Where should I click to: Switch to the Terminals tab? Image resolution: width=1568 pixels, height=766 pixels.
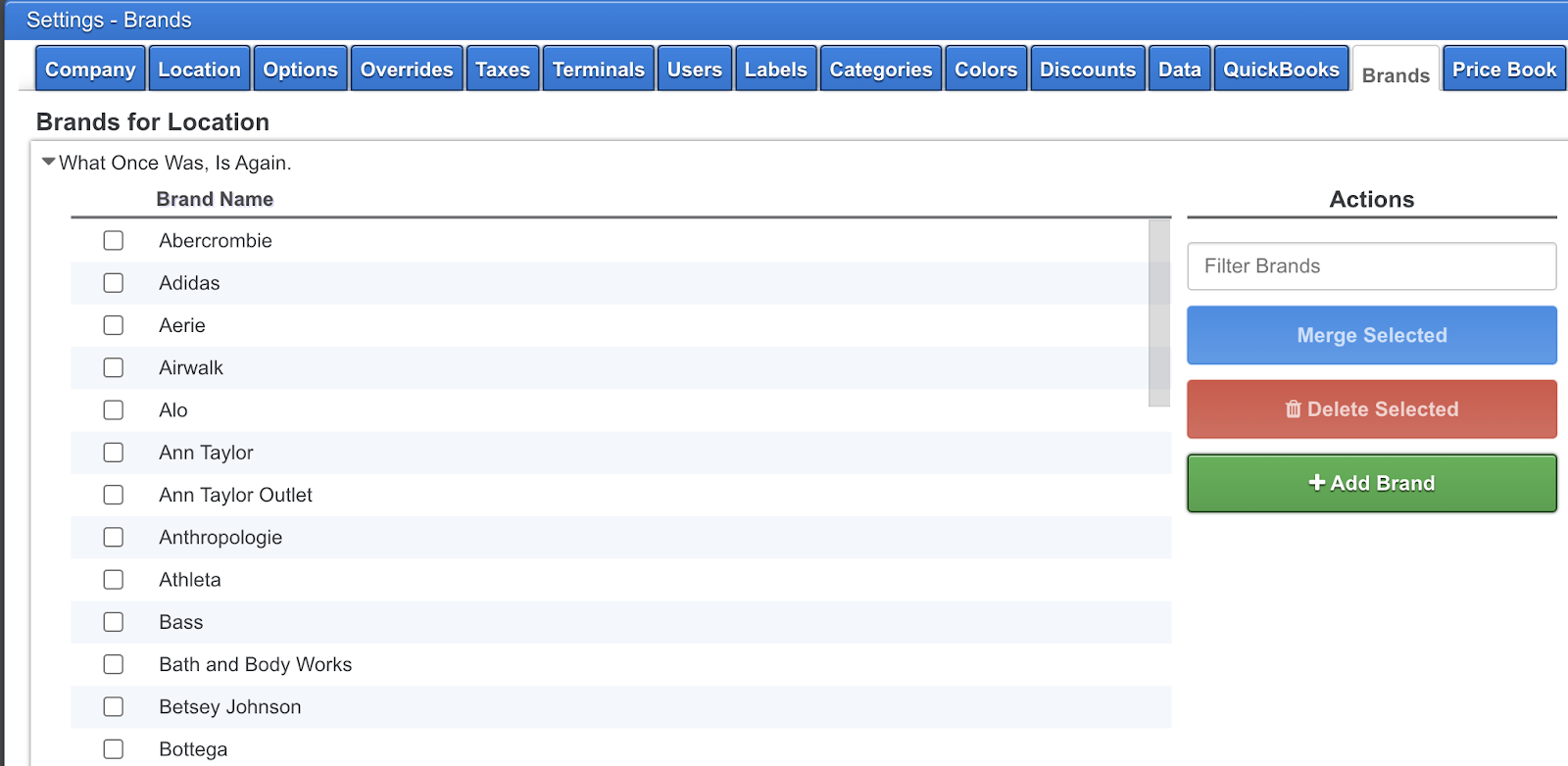(599, 69)
